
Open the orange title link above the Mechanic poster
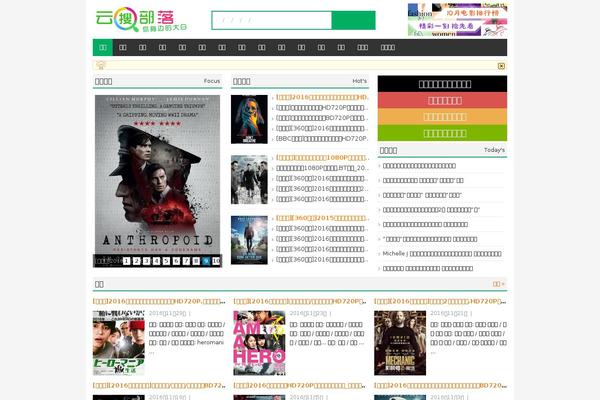point(440,301)
